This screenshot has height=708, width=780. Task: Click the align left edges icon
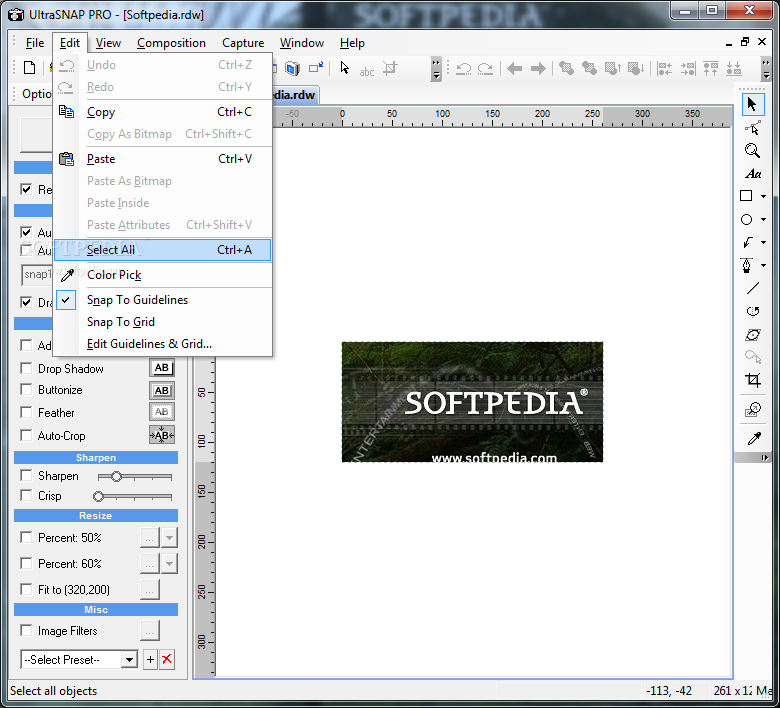click(665, 68)
